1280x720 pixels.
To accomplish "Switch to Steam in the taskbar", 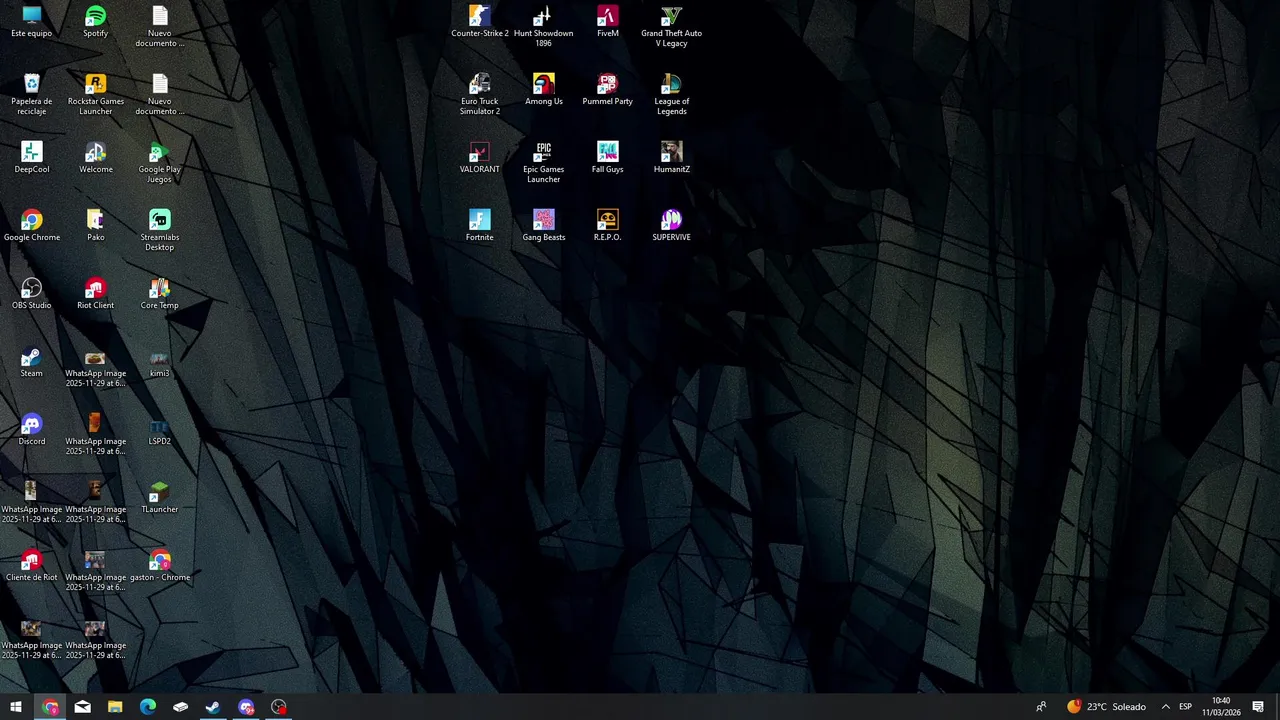I will (x=213, y=707).
